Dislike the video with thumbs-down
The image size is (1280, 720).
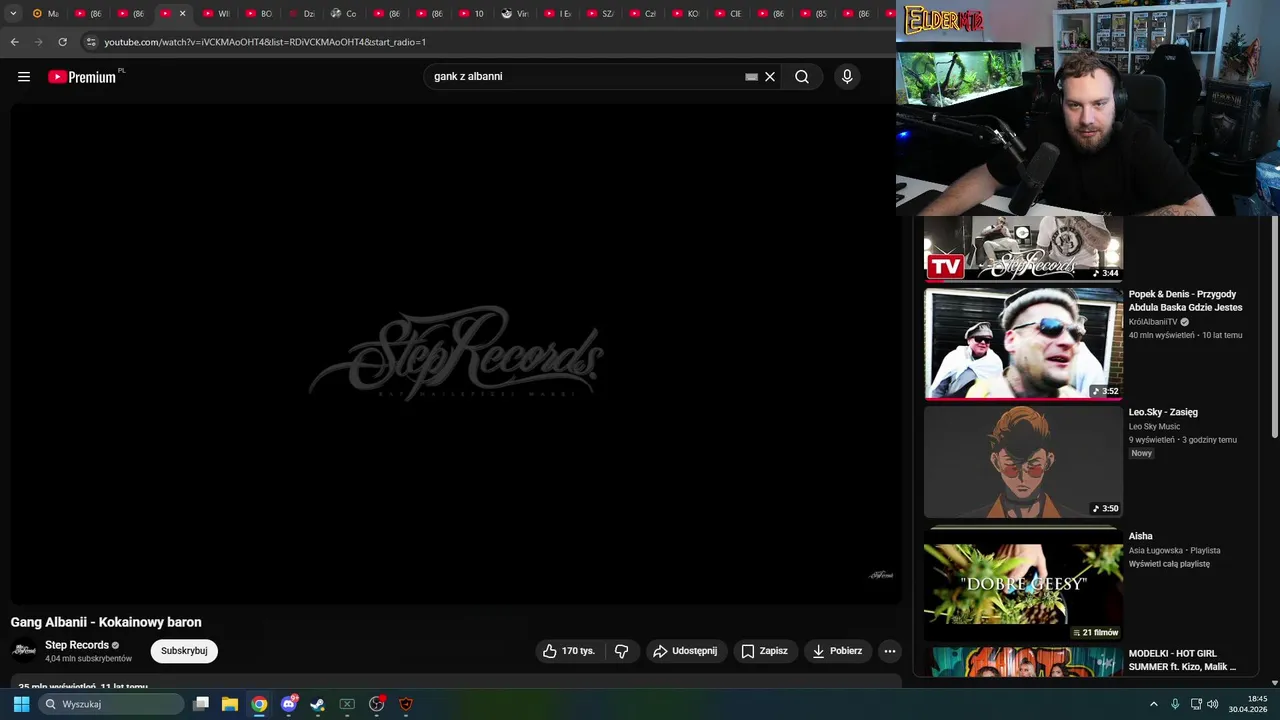pyautogui.click(x=621, y=651)
